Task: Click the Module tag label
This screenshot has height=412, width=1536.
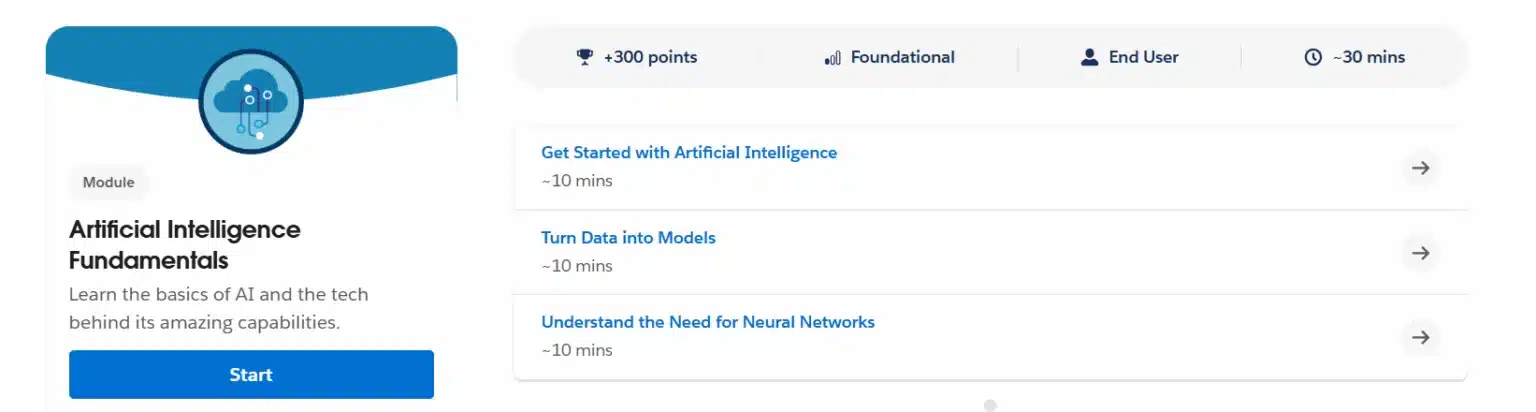Action: click(x=108, y=183)
